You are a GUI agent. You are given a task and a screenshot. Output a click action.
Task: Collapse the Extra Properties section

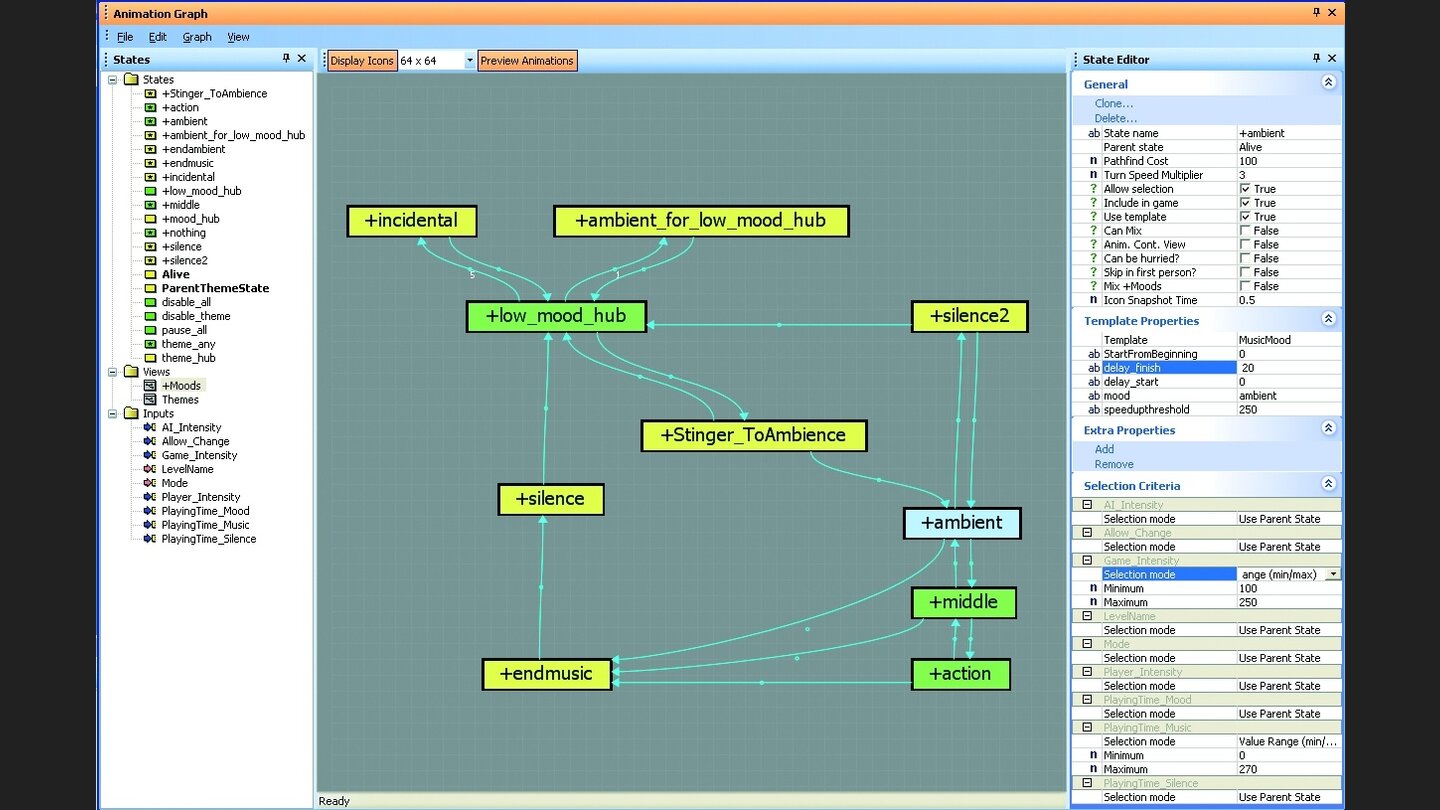tap(1328, 428)
